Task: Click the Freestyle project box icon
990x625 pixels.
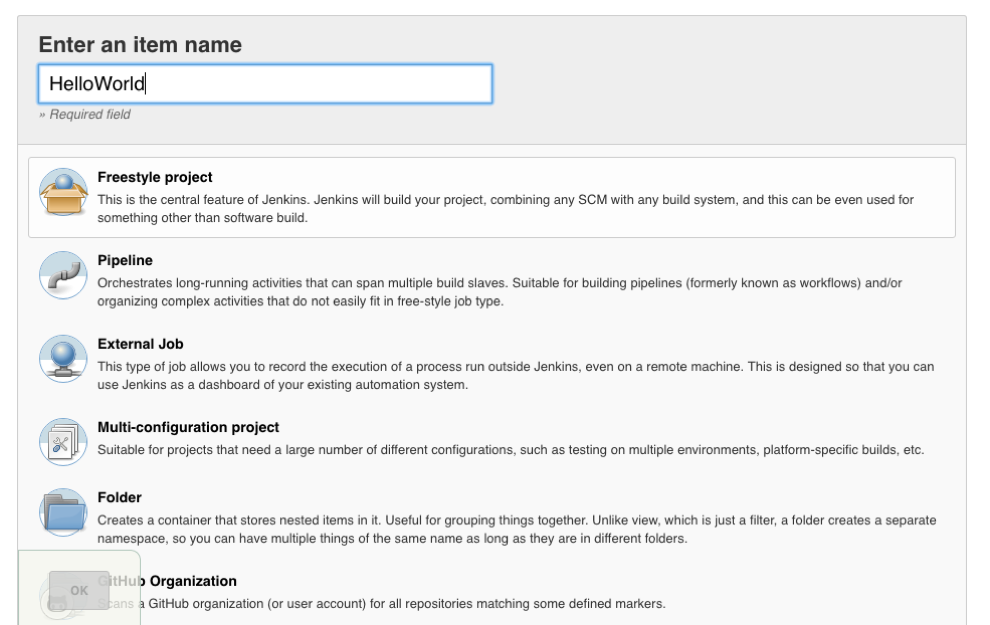Action: [63, 192]
